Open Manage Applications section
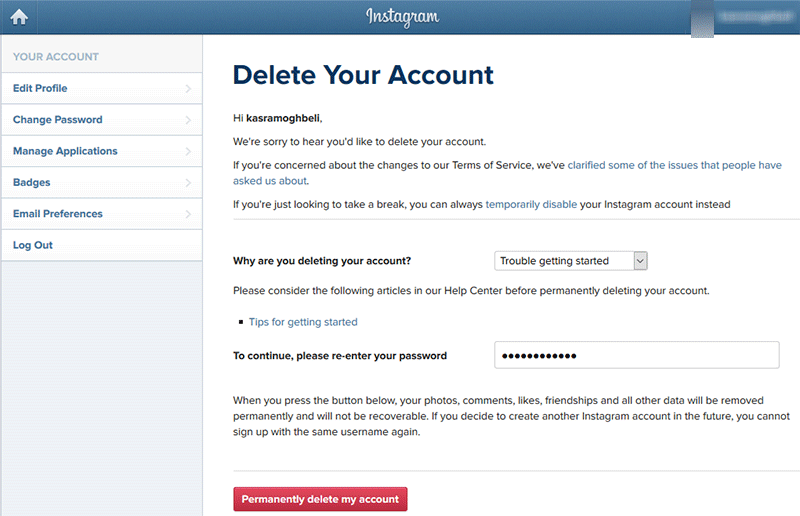Image resolution: width=800 pixels, height=516 pixels. point(102,151)
